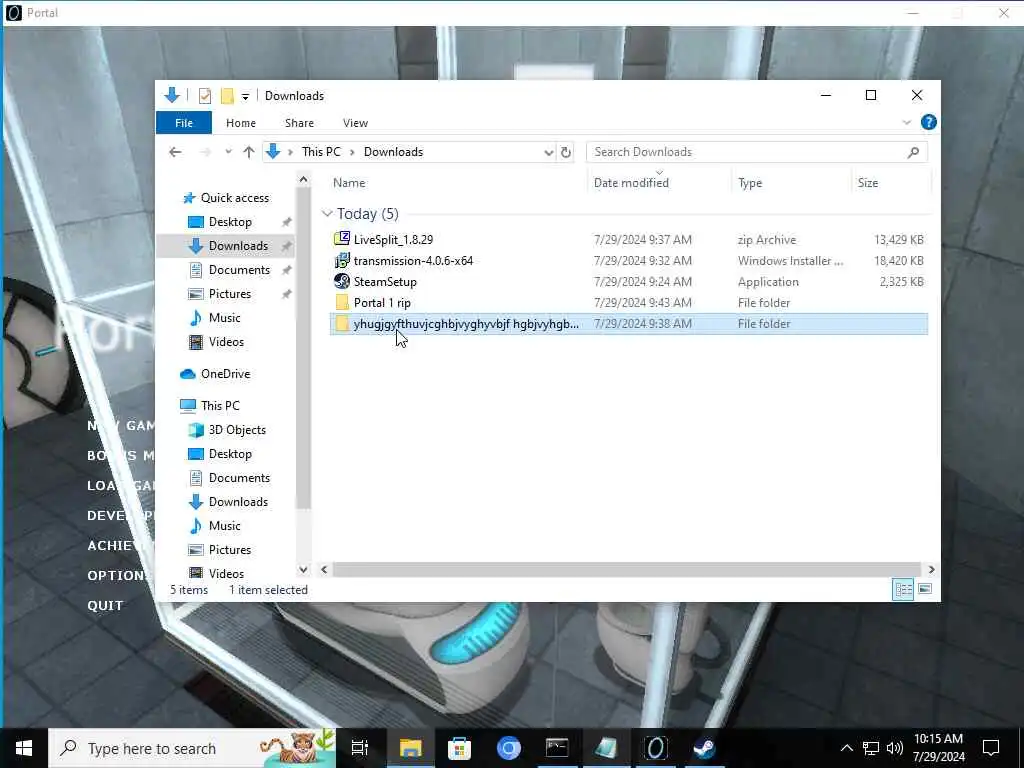
Task: Open the View ribbon tab
Action: click(355, 123)
